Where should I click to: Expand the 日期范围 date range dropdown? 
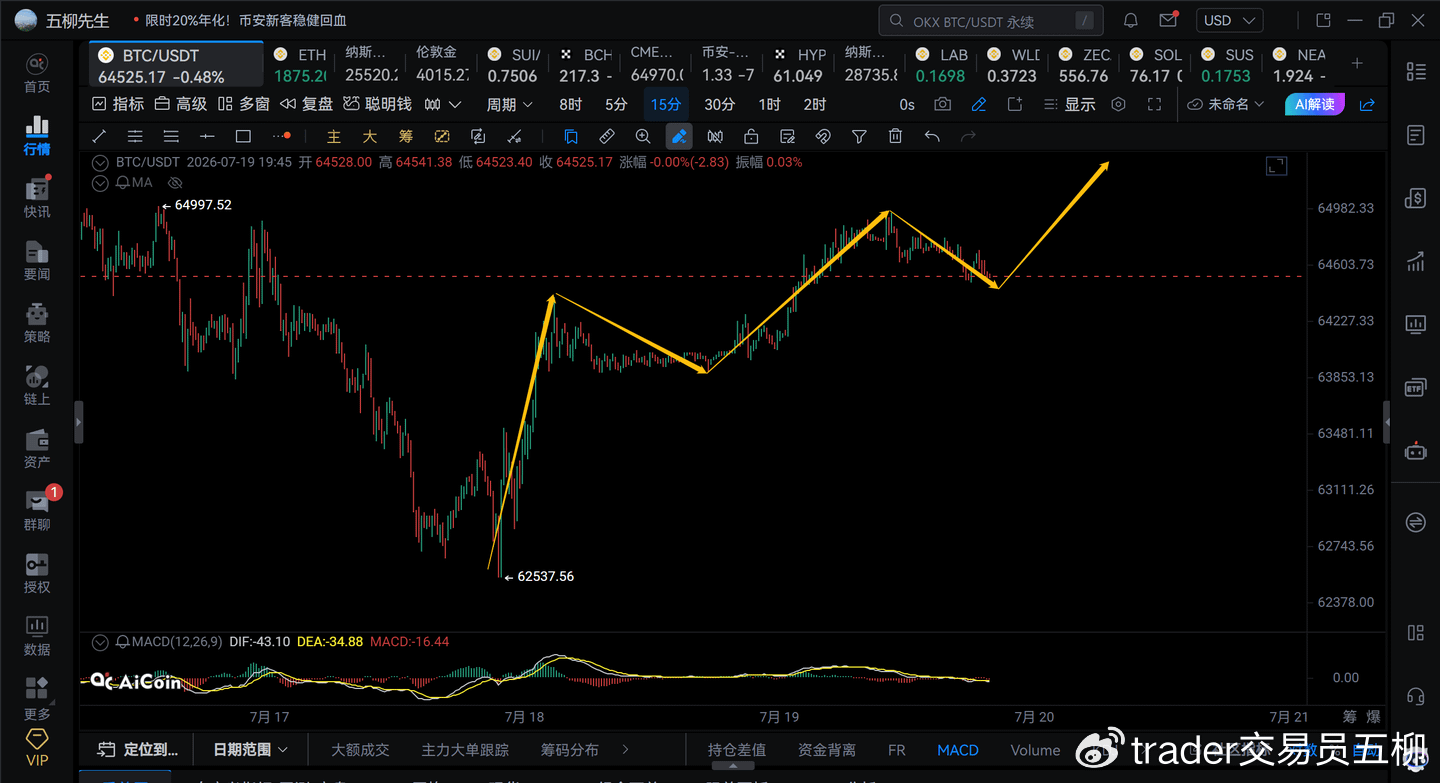click(x=251, y=749)
